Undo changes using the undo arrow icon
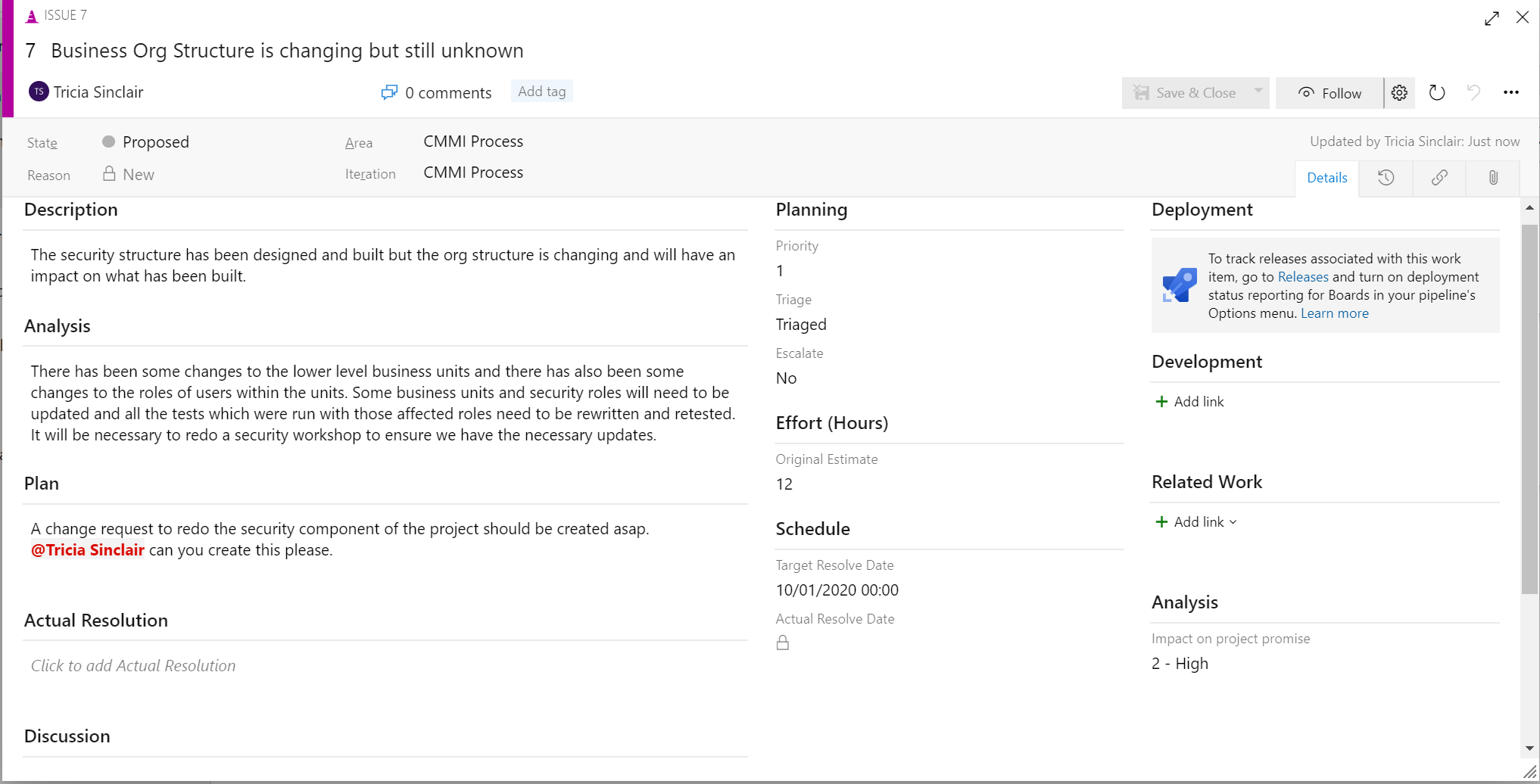 [1473, 92]
